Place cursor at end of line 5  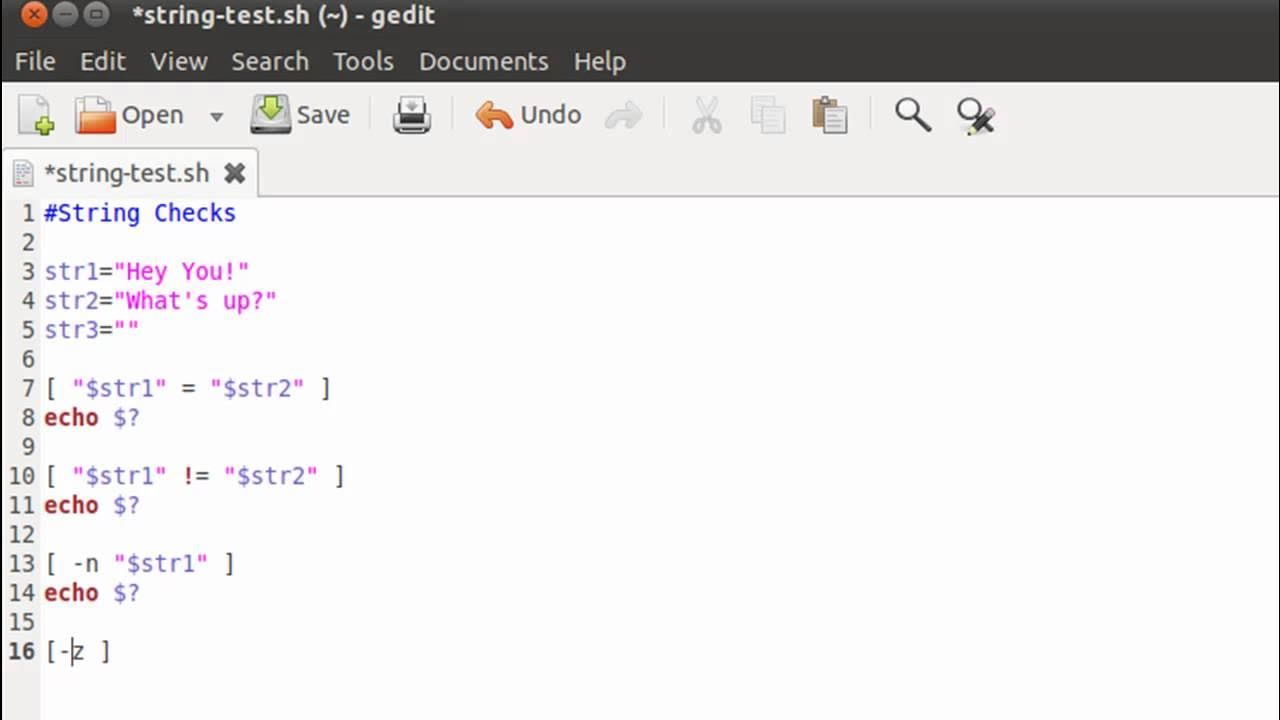[x=141, y=330]
